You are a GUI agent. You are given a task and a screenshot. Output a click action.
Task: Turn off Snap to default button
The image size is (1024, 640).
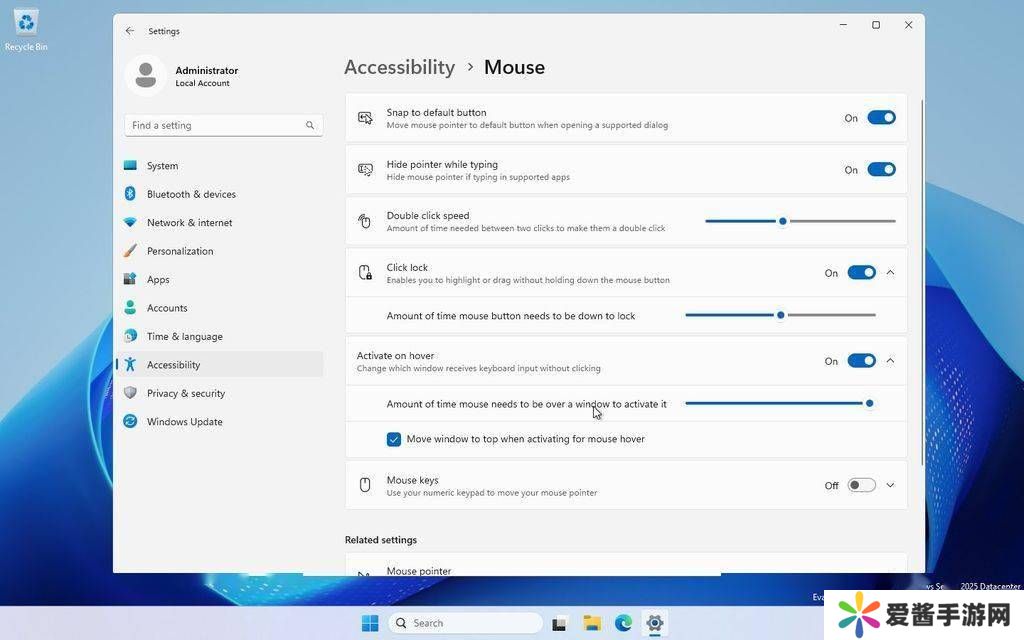[881, 118]
